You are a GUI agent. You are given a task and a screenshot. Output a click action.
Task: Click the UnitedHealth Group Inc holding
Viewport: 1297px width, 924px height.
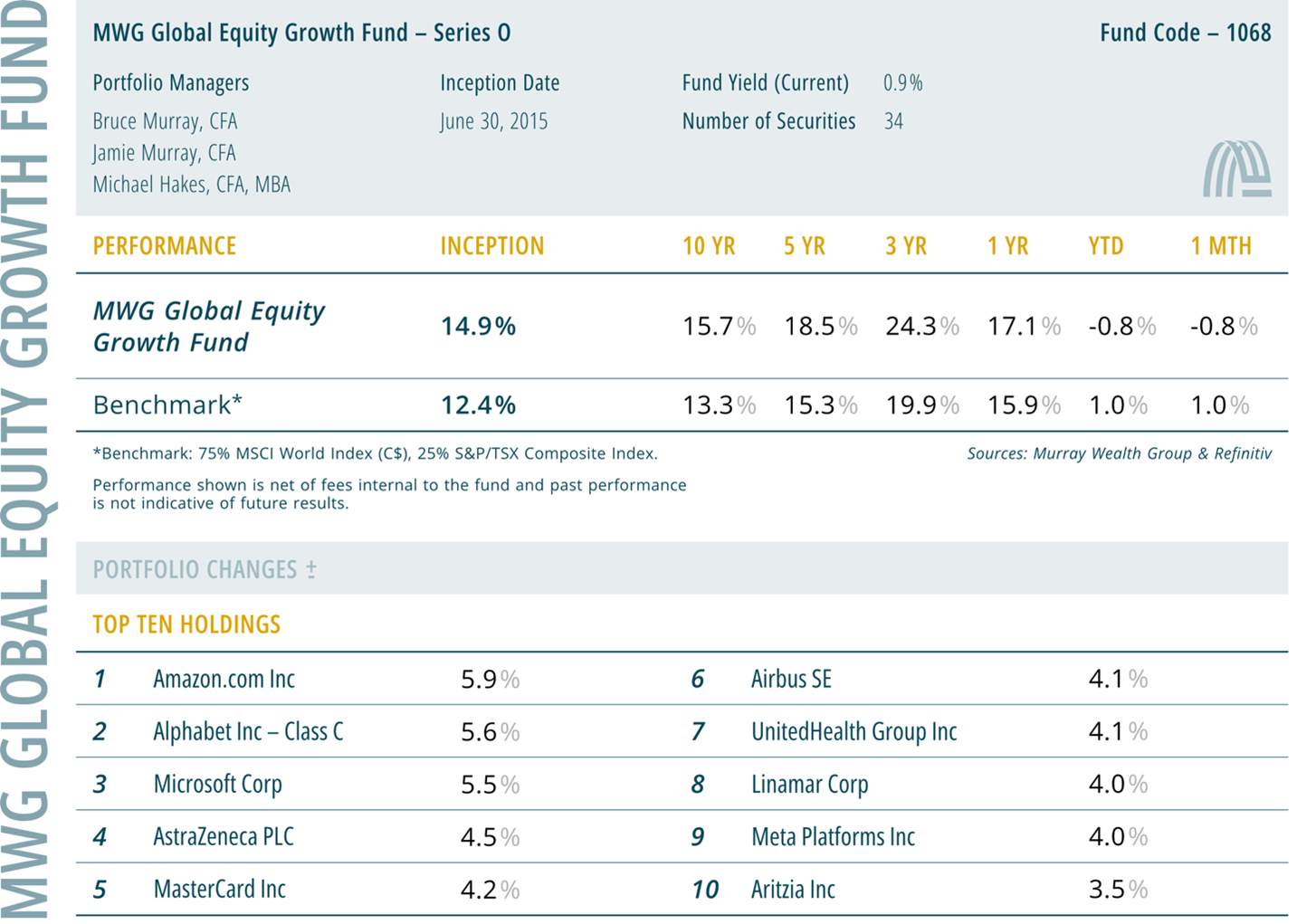(x=854, y=731)
